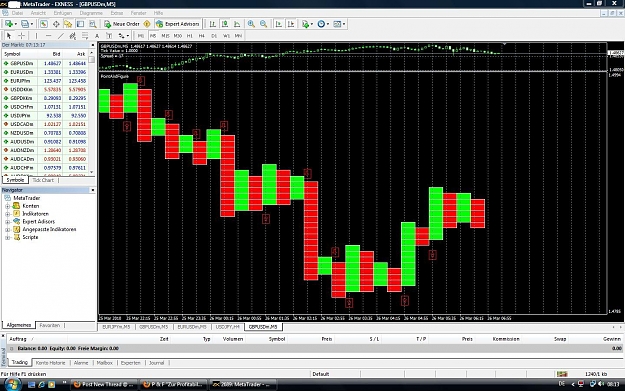
Task: Open the USDJPY,H4 chart tab
Action: click(228, 327)
